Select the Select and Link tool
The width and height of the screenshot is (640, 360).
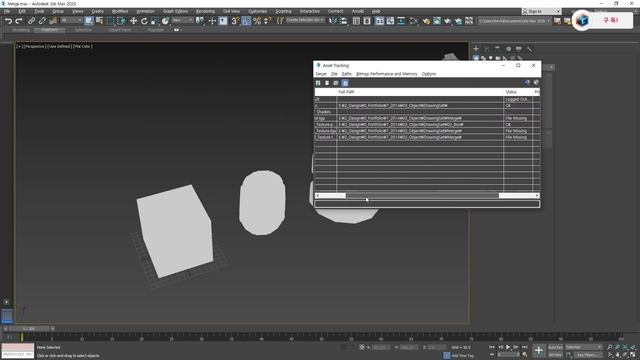click(31, 21)
